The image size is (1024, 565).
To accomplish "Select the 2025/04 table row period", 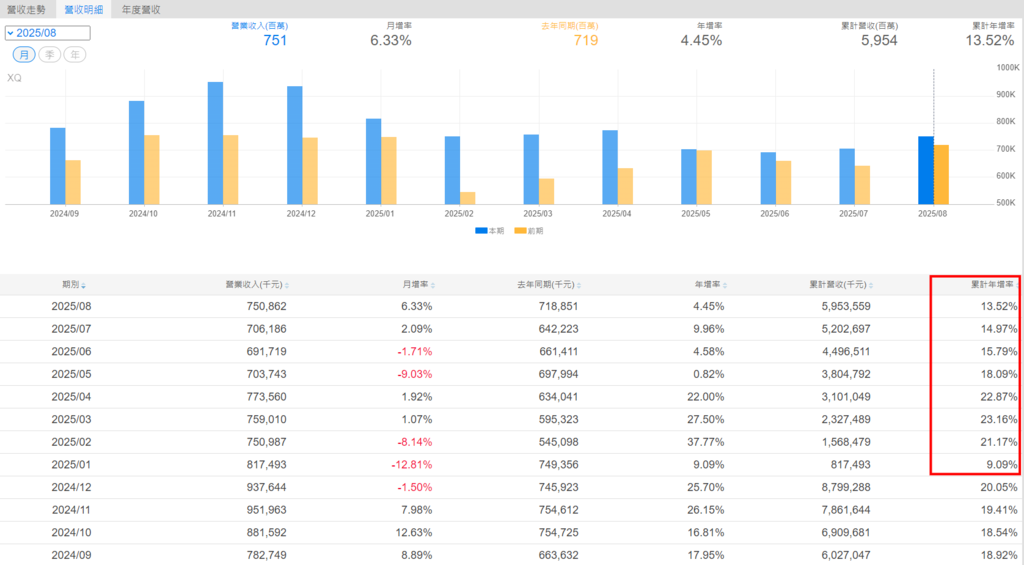I will point(71,397).
